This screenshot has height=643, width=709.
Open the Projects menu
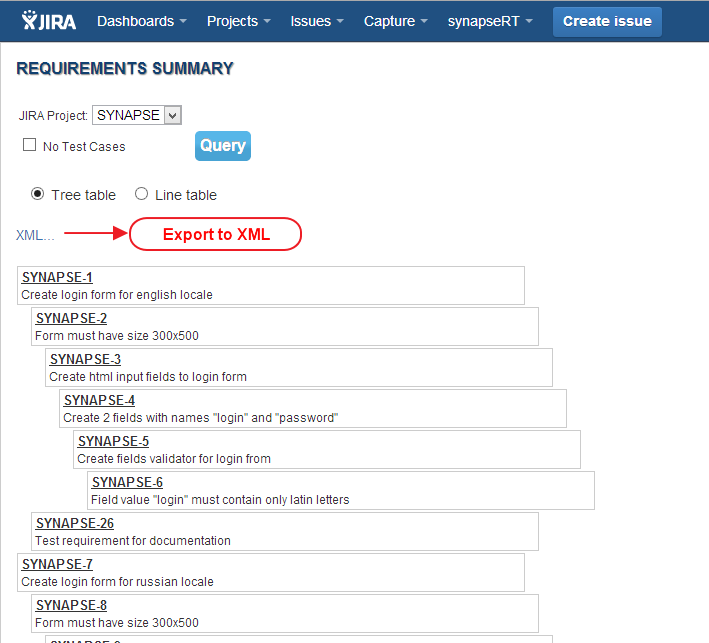click(239, 21)
